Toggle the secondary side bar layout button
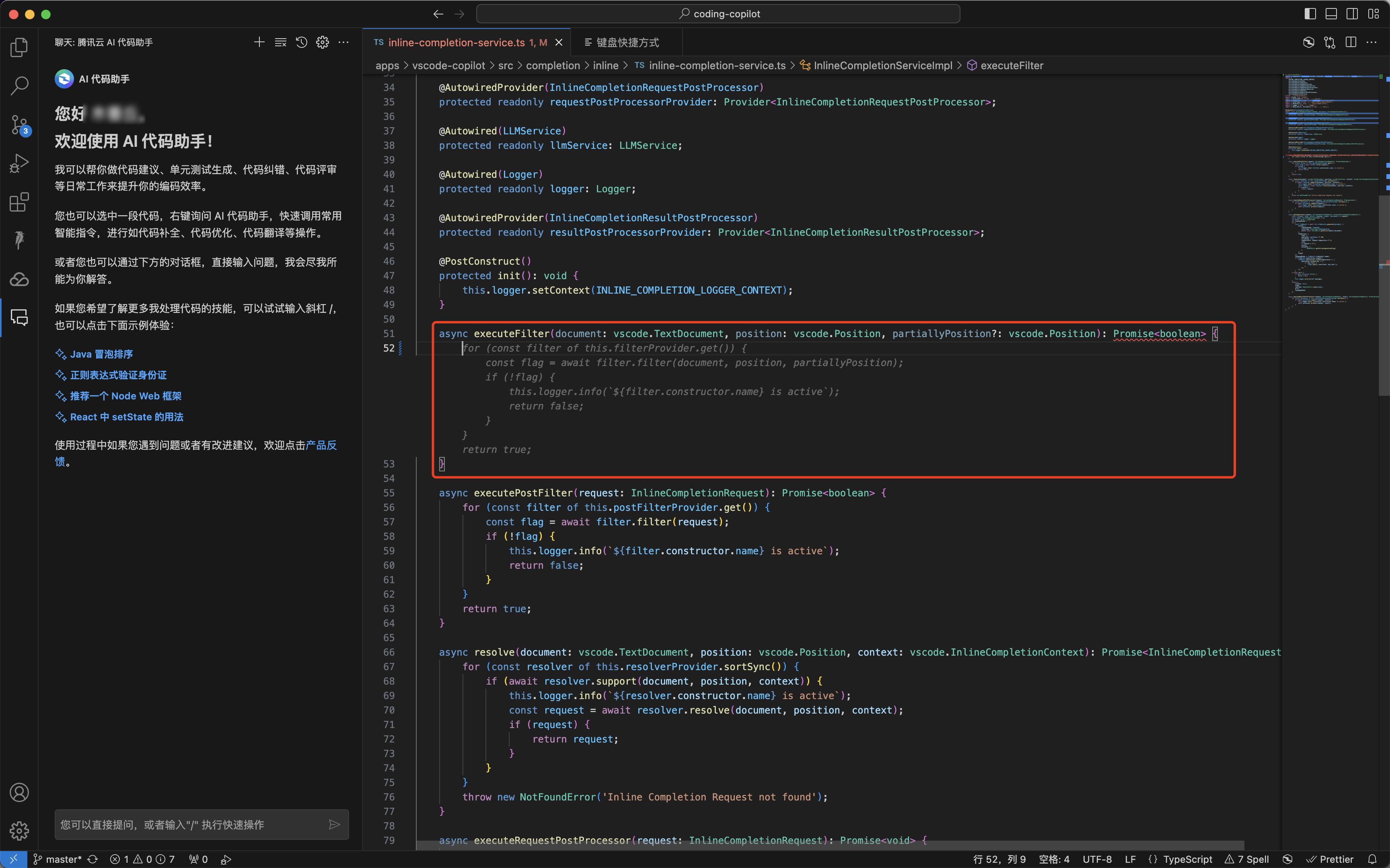The width and height of the screenshot is (1390, 868). pyautogui.click(x=1352, y=14)
